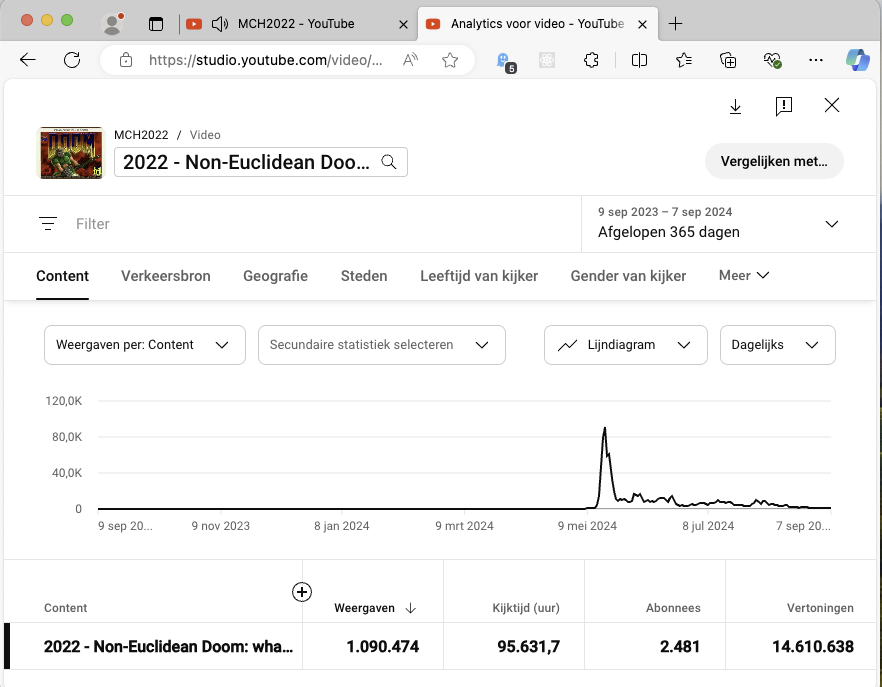Image resolution: width=882 pixels, height=687 pixels.
Task: Click the browser address bar URL
Action: (x=266, y=60)
